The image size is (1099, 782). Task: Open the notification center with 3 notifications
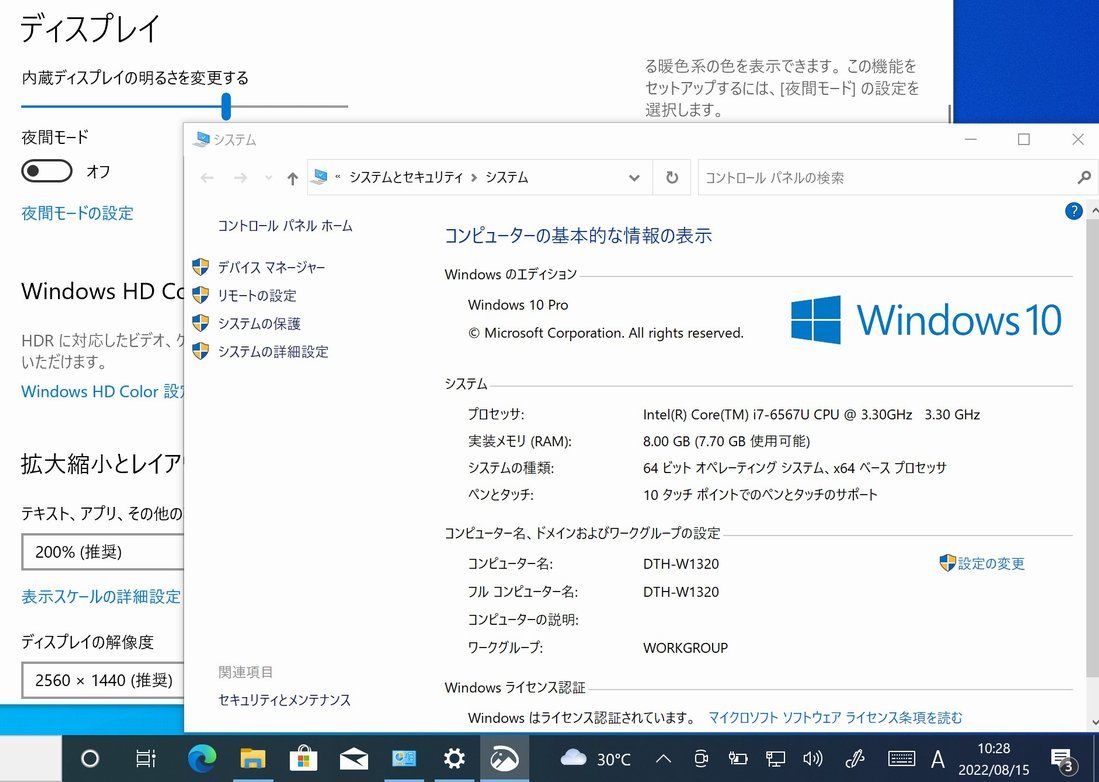[1063, 759]
